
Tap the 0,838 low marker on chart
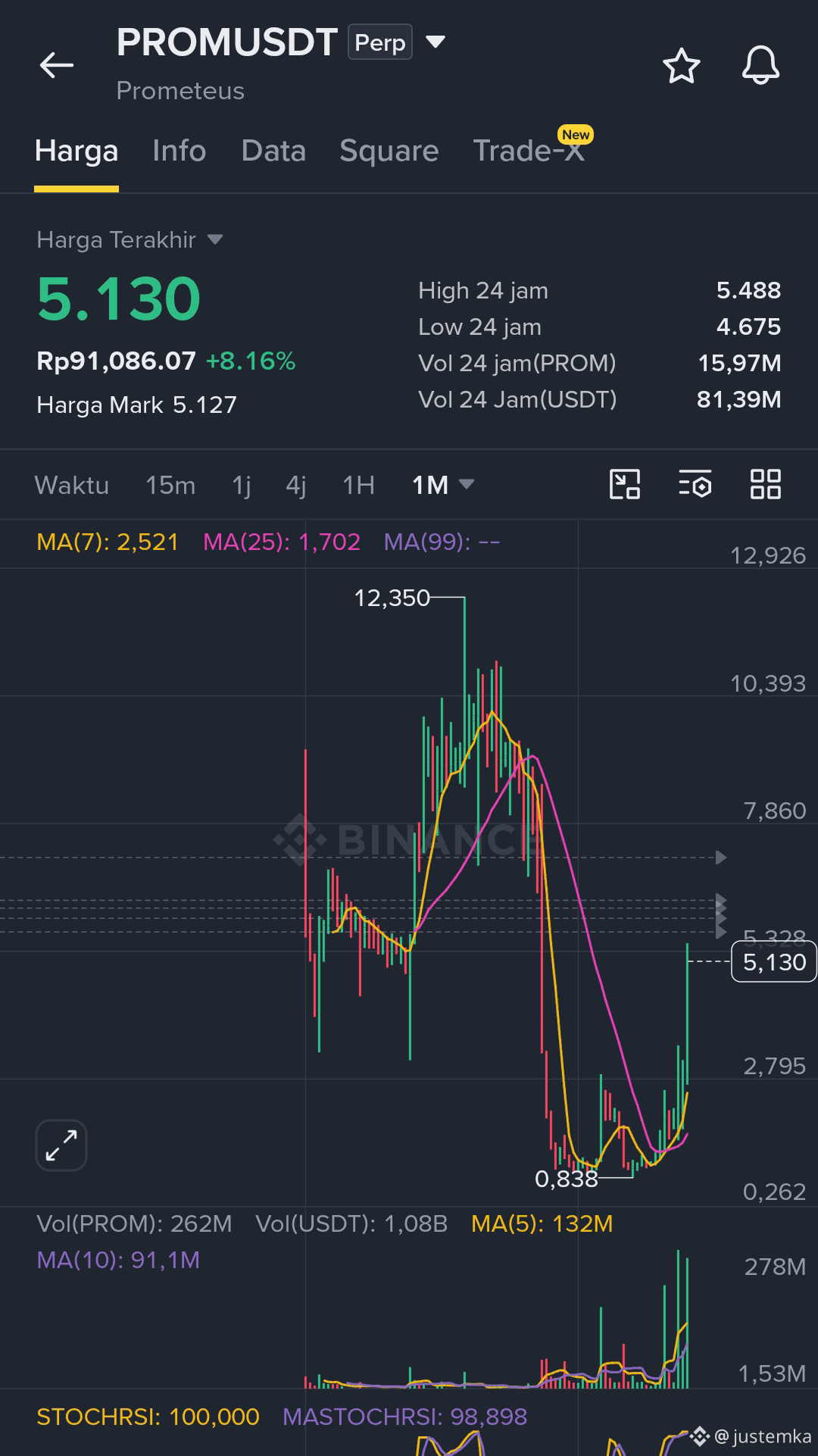click(x=567, y=1179)
